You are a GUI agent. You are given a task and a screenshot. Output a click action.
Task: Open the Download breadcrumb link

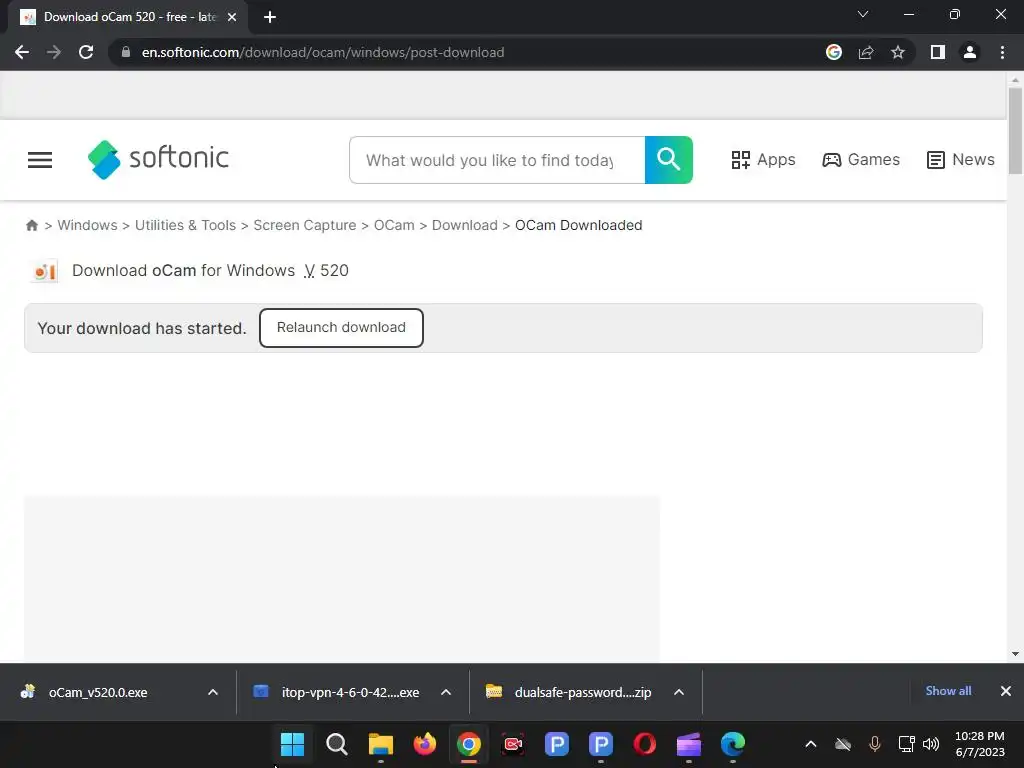464,225
